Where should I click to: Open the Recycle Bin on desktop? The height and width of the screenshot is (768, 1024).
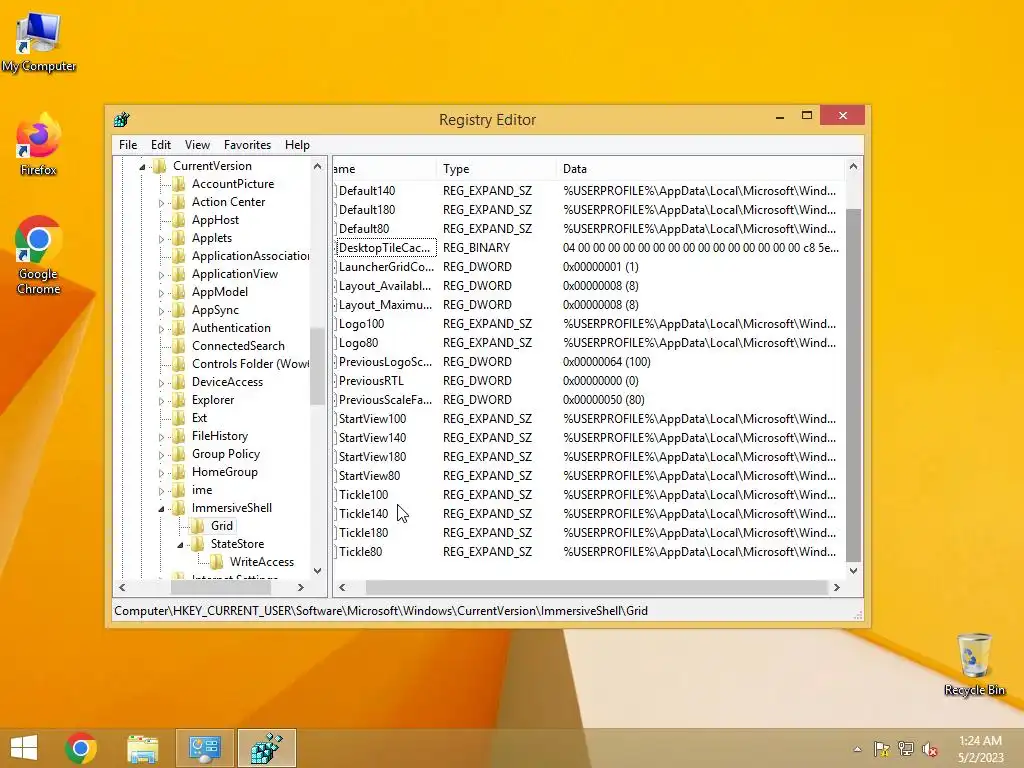tap(974, 664)
